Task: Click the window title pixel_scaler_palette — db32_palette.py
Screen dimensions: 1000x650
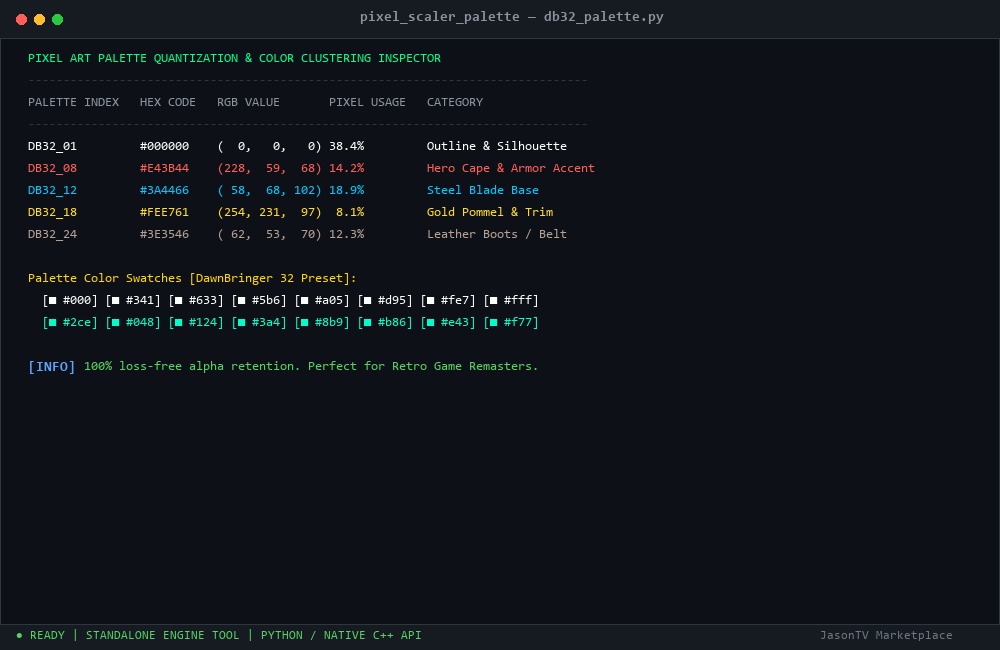Action: click(511, 17)
